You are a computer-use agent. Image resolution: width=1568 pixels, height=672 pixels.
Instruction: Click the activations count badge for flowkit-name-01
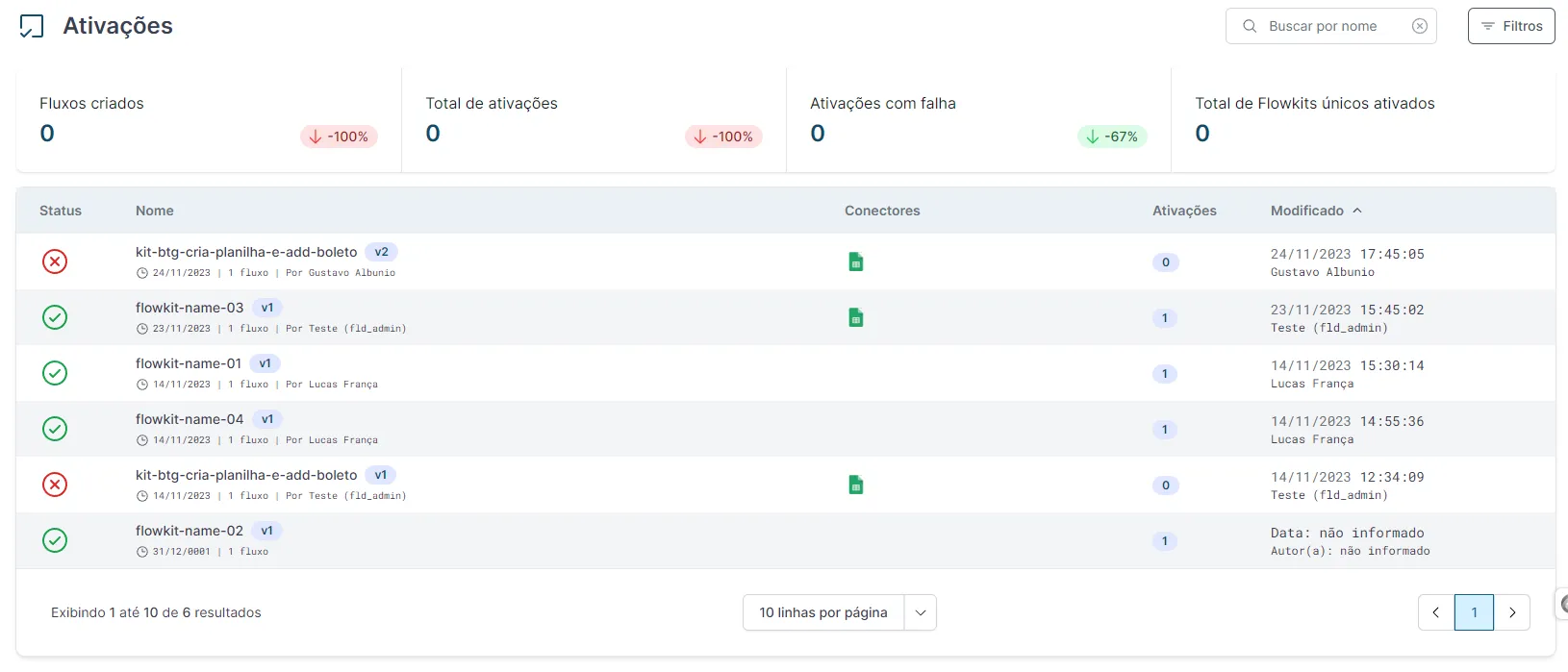pyautogui.click(x=1165, y=374)
